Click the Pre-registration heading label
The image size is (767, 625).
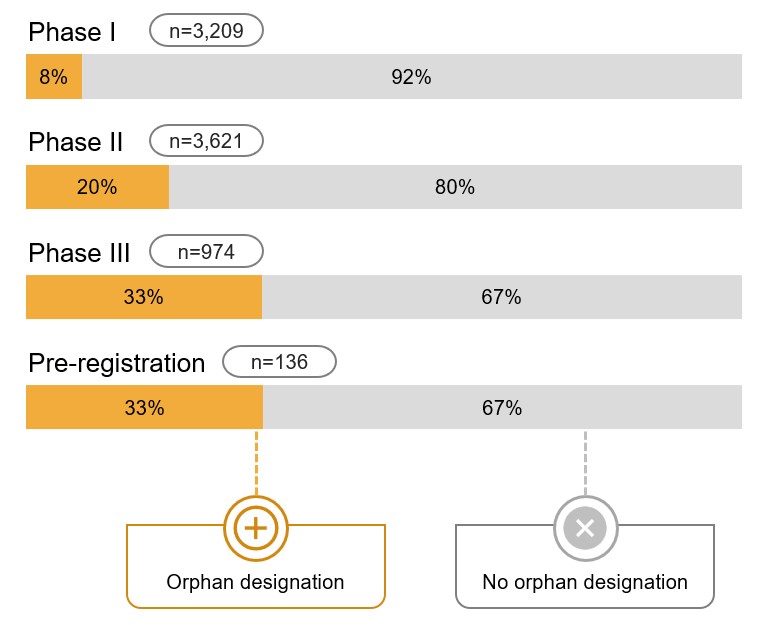tap(116, 362)
